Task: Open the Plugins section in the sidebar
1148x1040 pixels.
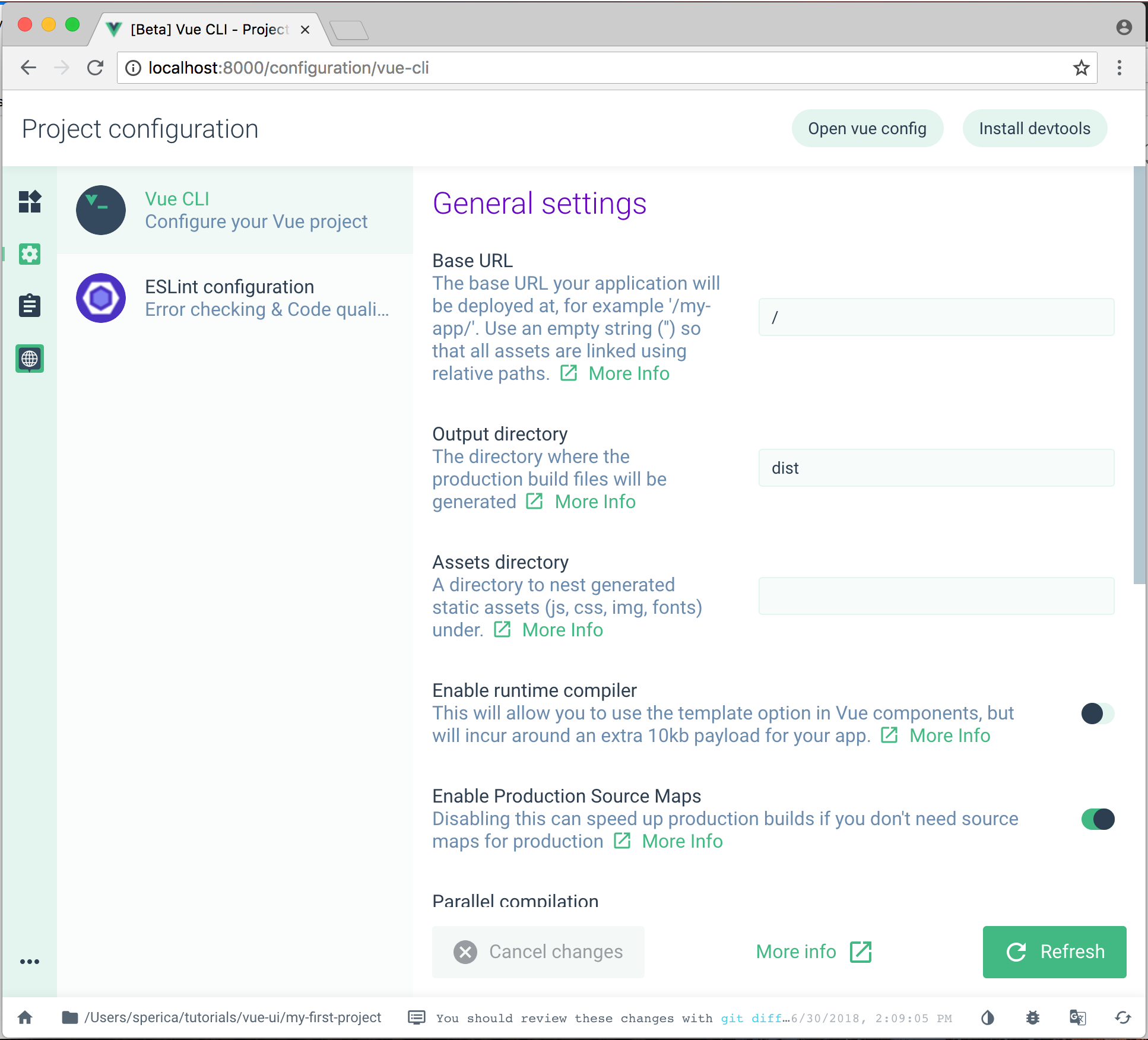Action: [30, 202]
